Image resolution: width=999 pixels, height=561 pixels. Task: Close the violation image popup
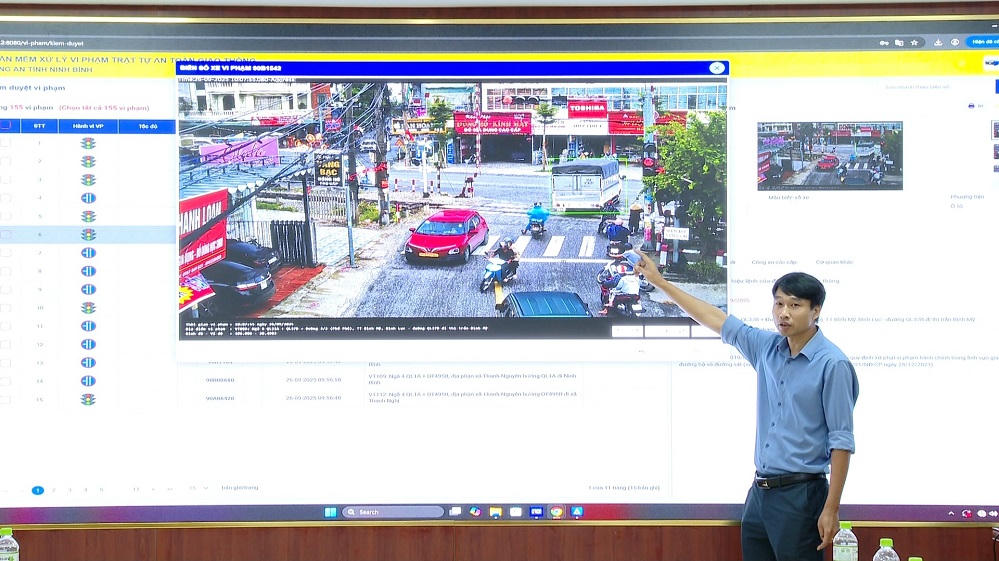click(716, 68)
